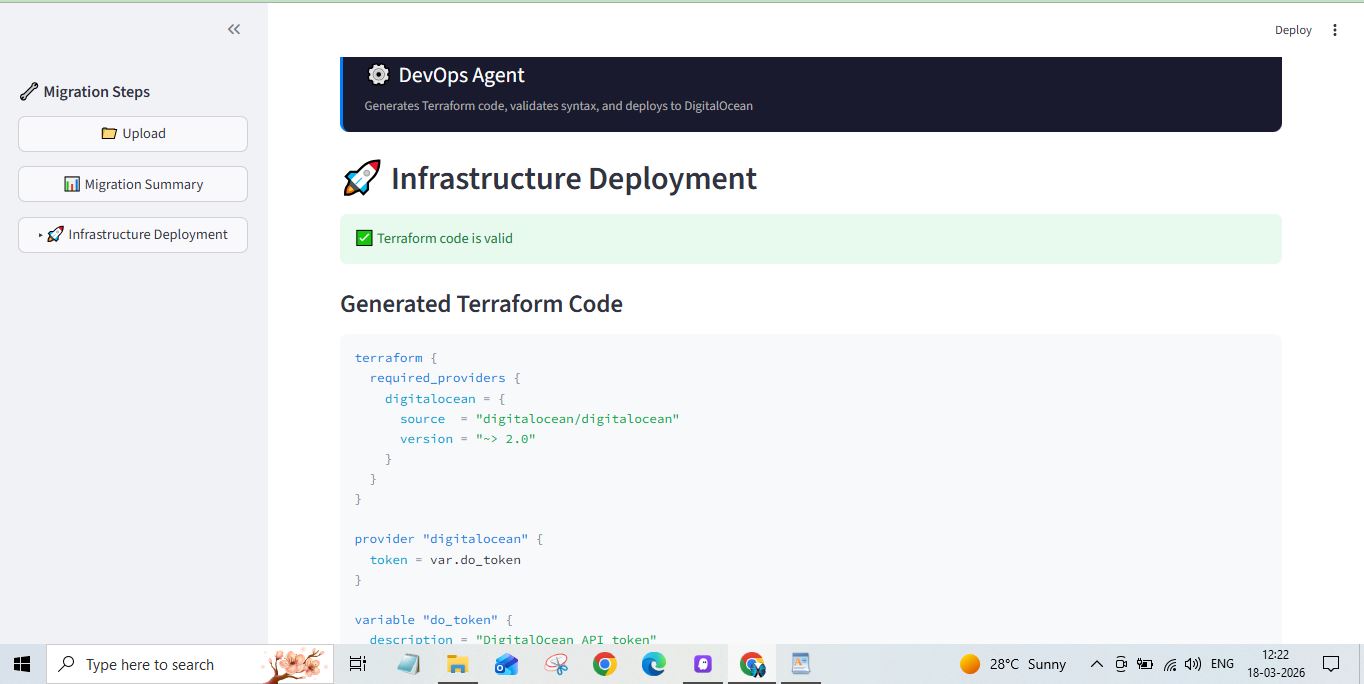Click the source digitalocean/digitalocean code line
1364x684 pixels.
pos(539,418)
